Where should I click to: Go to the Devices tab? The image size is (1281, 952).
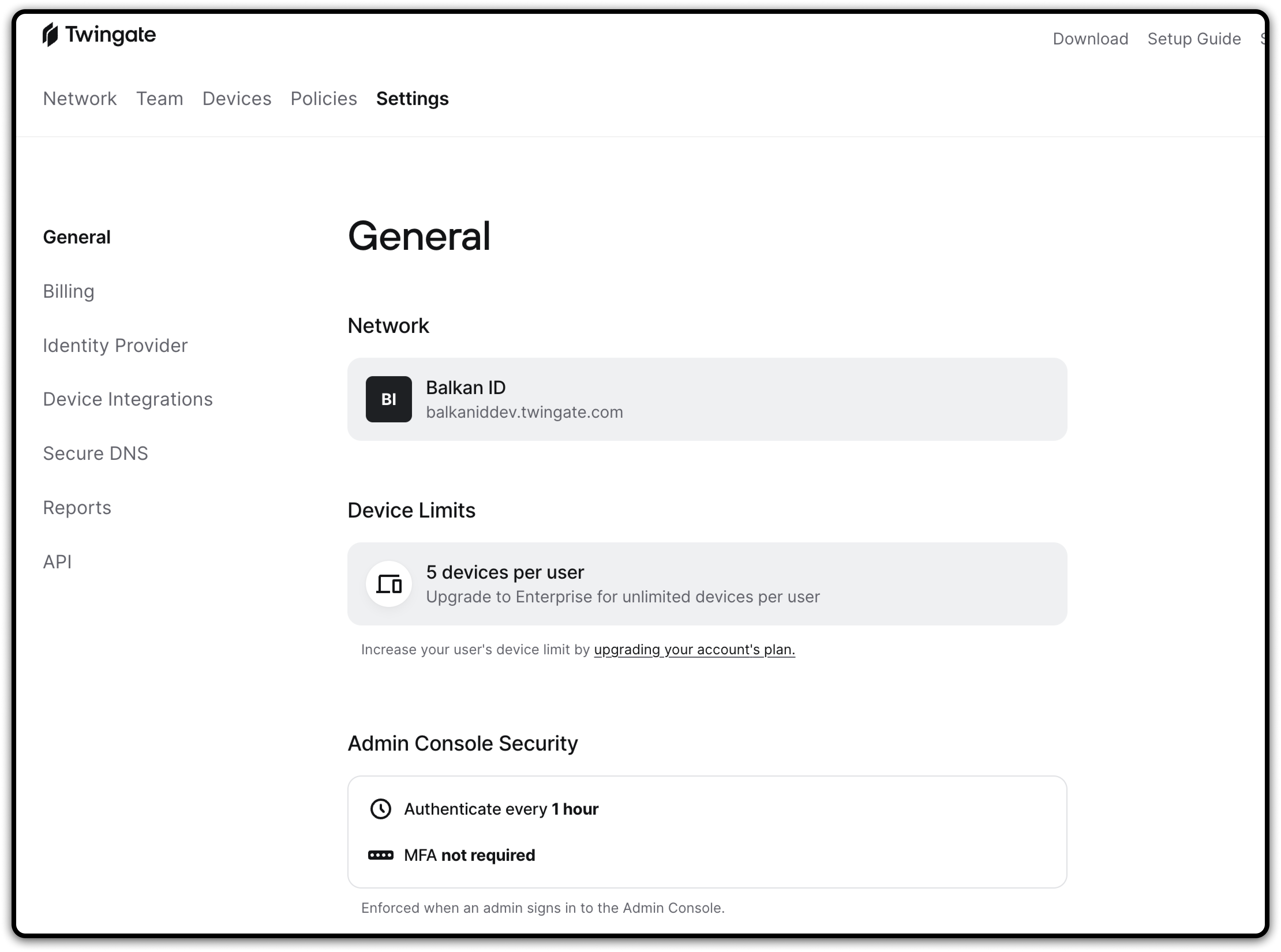tap(237, 99)
